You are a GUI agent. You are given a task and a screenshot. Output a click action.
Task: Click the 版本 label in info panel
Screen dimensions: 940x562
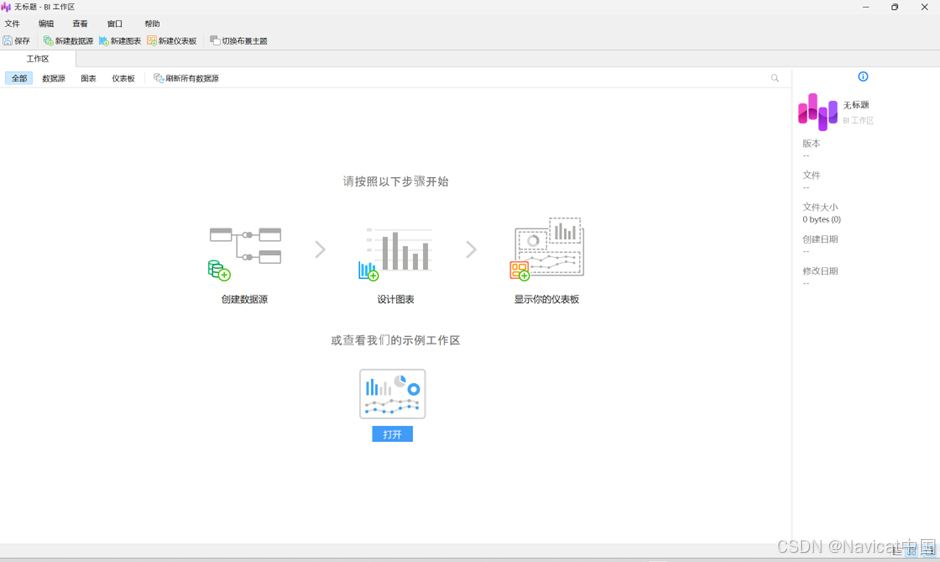point(811,143)
